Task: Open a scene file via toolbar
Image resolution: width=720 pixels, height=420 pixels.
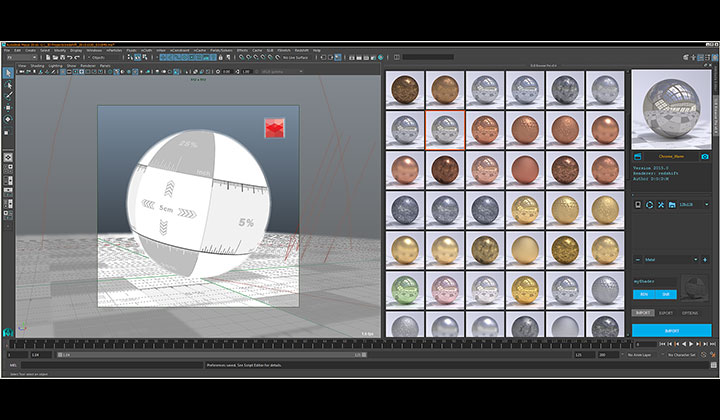Action: (55, 57)
